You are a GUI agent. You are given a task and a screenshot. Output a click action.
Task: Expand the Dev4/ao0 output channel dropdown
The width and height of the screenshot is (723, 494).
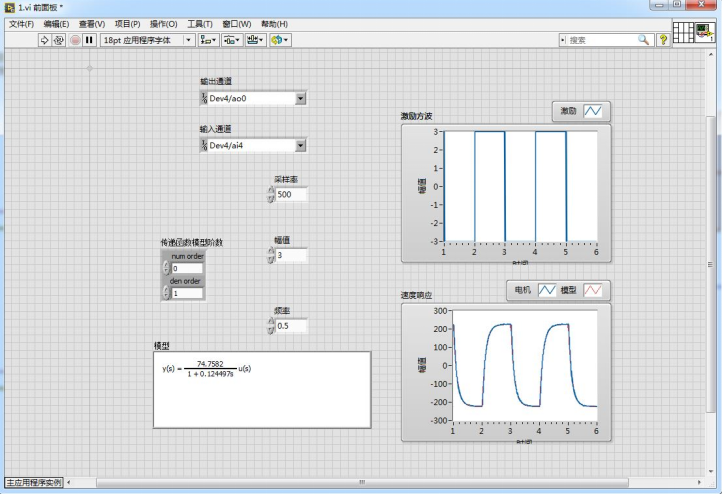[300, 99]
